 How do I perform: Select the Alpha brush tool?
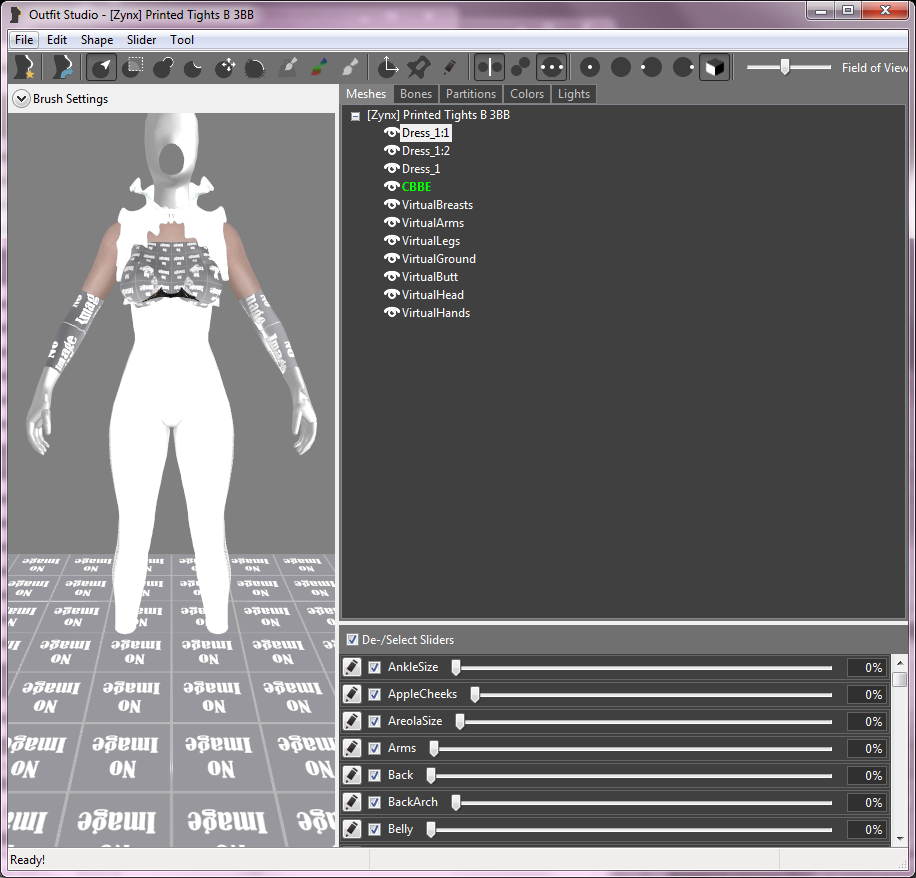[349, 67]
